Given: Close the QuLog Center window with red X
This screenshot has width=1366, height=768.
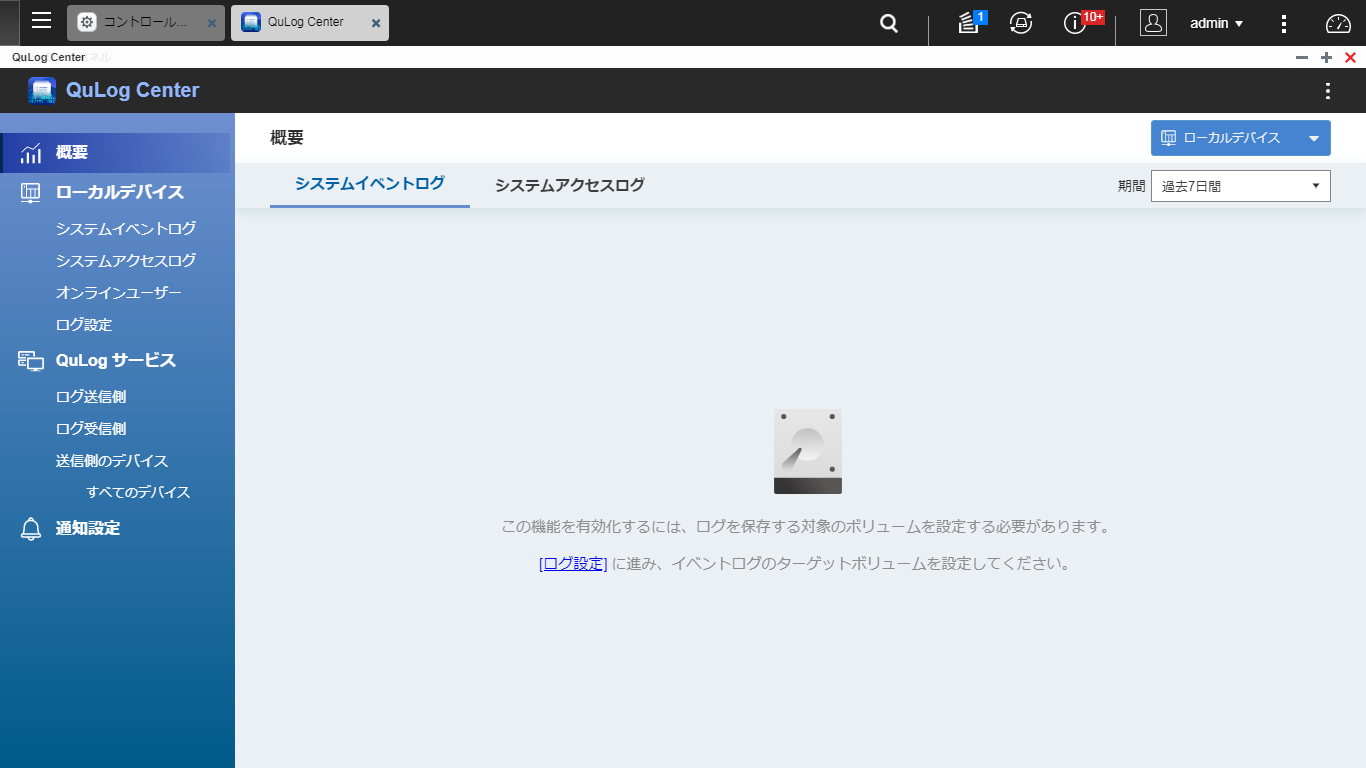Looking at the screenshot, I should tap(1351, 58).
